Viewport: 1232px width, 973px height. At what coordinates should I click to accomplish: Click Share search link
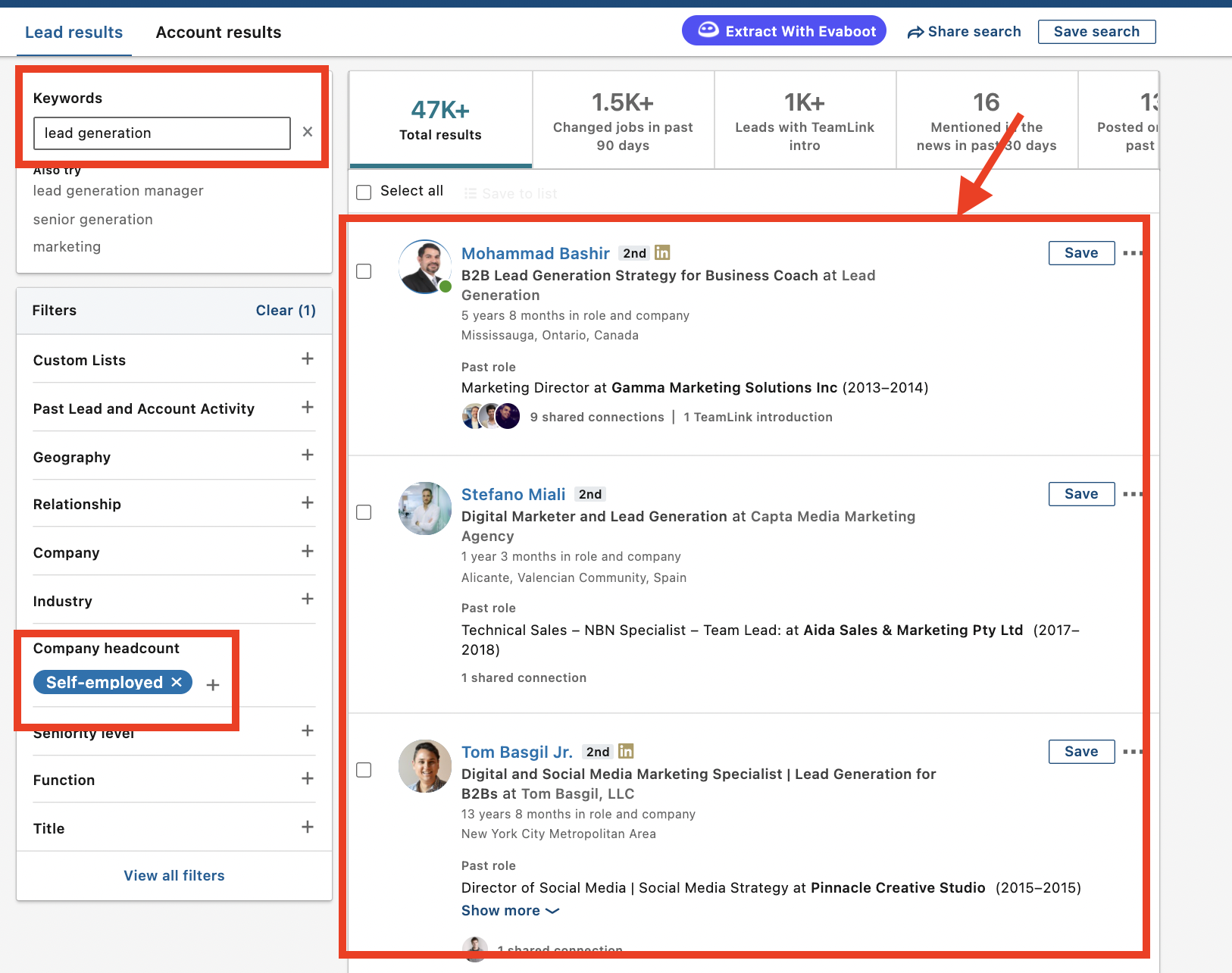964,32
